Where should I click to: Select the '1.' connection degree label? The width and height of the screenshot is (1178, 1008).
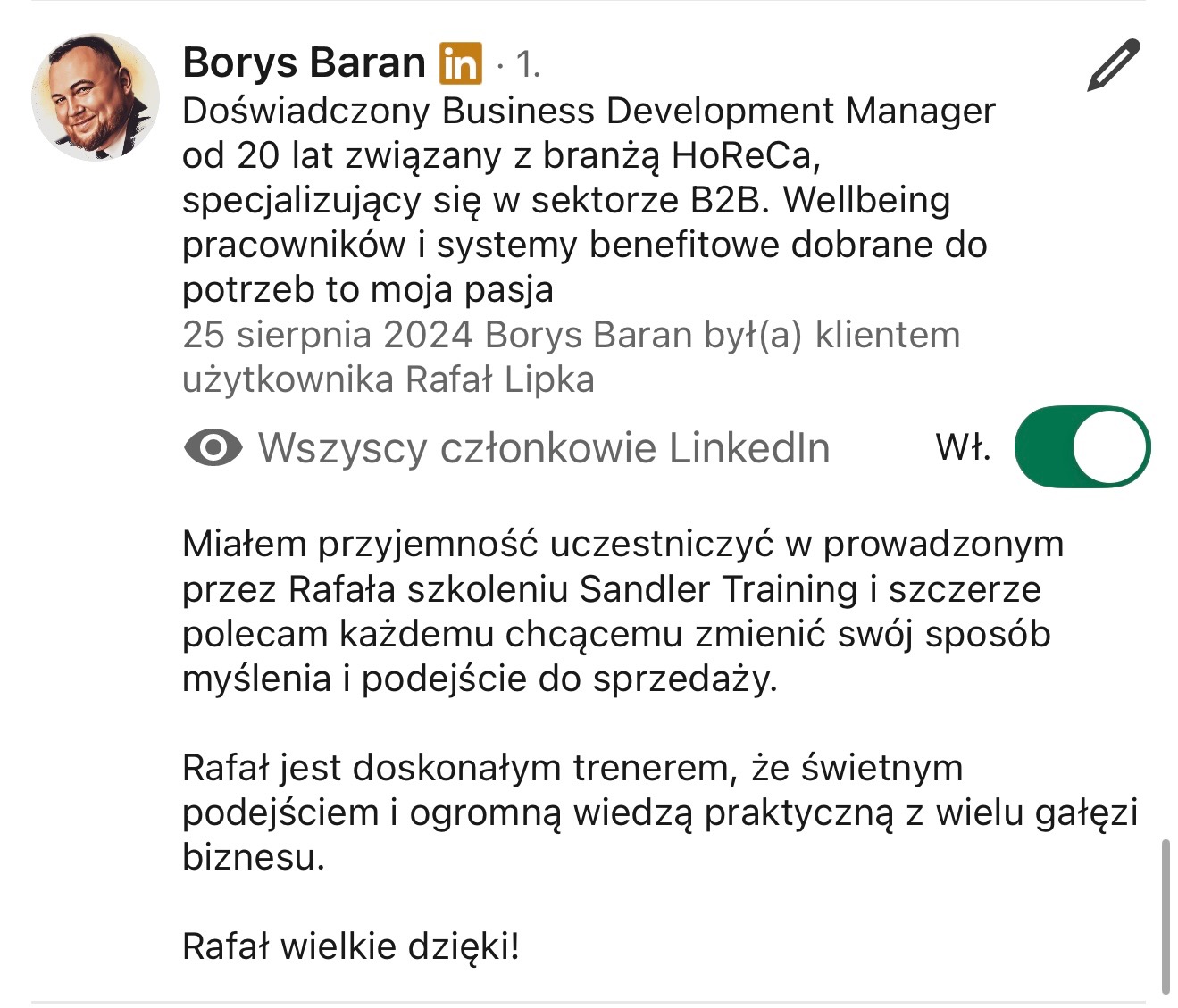(x=526, y=64)
